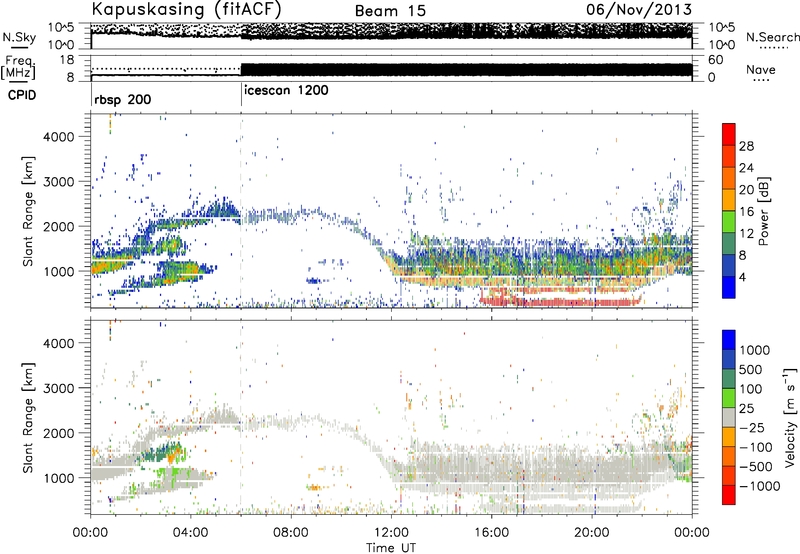The width and height of the screenshot is (800, 554).
Task: Click the "16" power colorbar tick
Action: coord(746,212)
